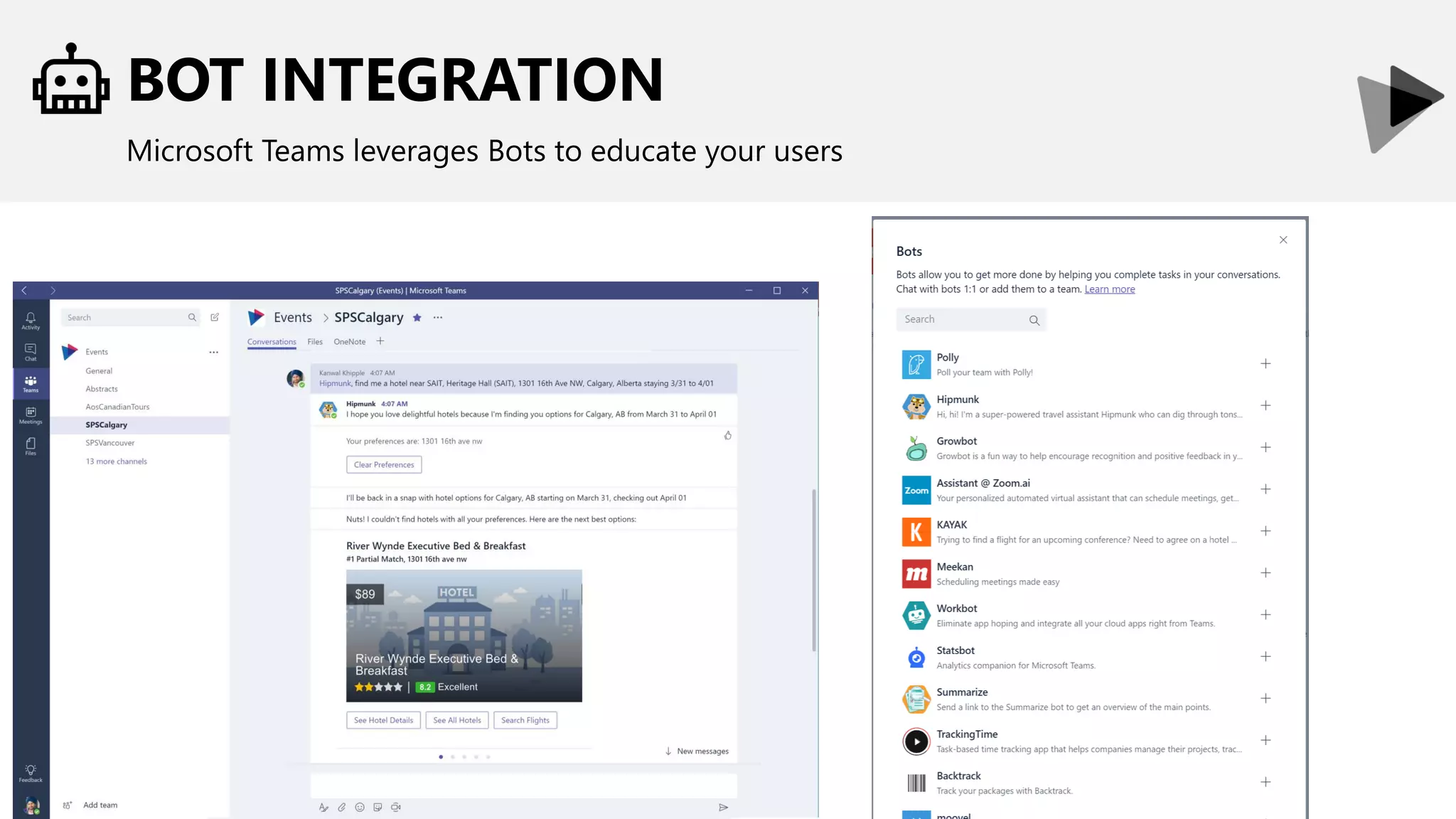Add the Summarize bot

pyautogui.click(x=1265, y=698)
